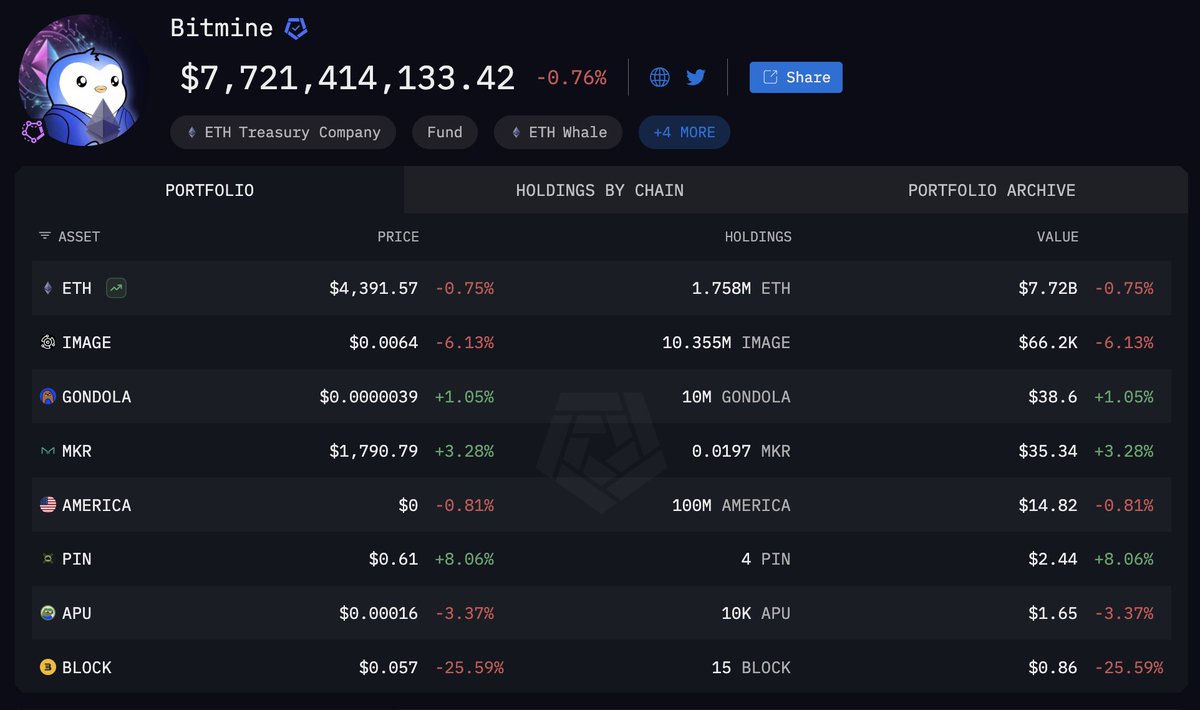Click the total value $7,721,414,133.42

(348, 78)
